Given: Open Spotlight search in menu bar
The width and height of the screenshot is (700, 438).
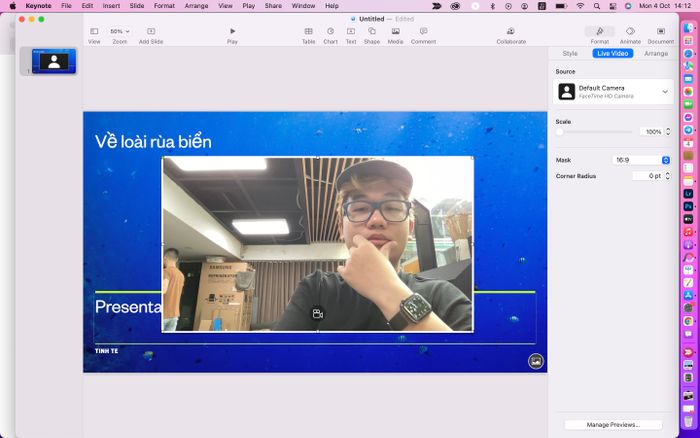Looking at the screenshot, I should pyautogui.click(x=597, y=6).
